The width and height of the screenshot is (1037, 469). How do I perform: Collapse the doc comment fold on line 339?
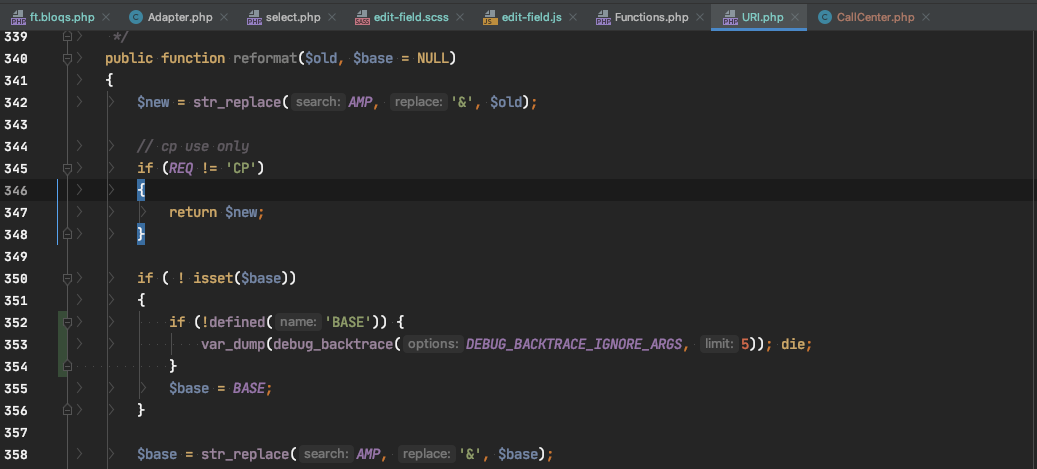pyautogui.click(x=67, y=37)
